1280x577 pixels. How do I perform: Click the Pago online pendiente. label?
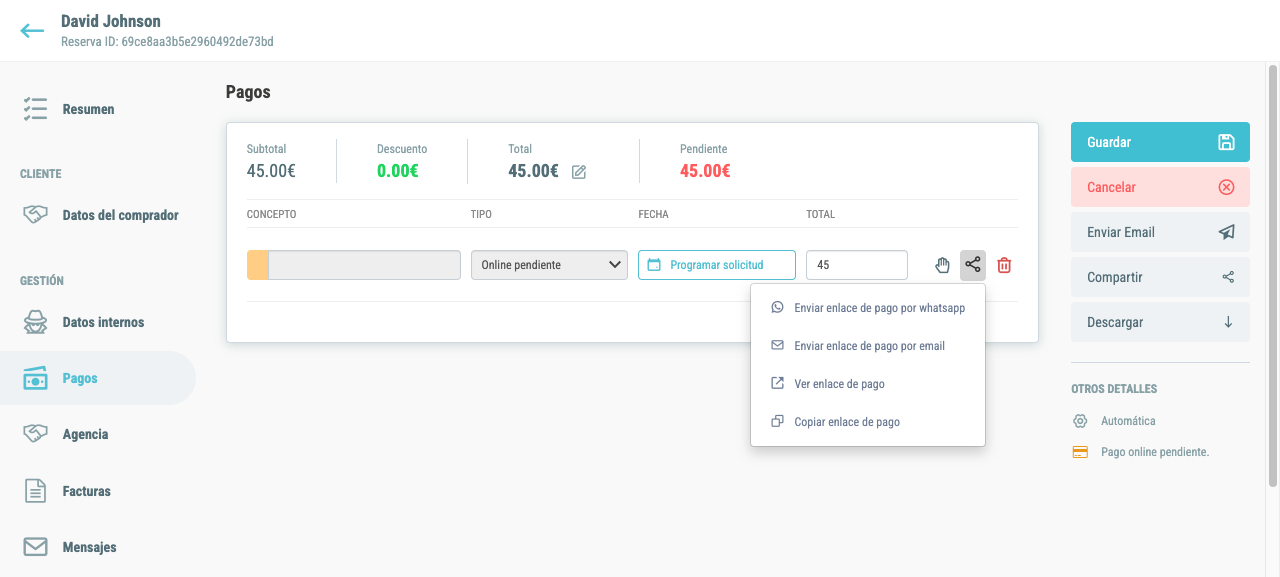click(1155, 452)
